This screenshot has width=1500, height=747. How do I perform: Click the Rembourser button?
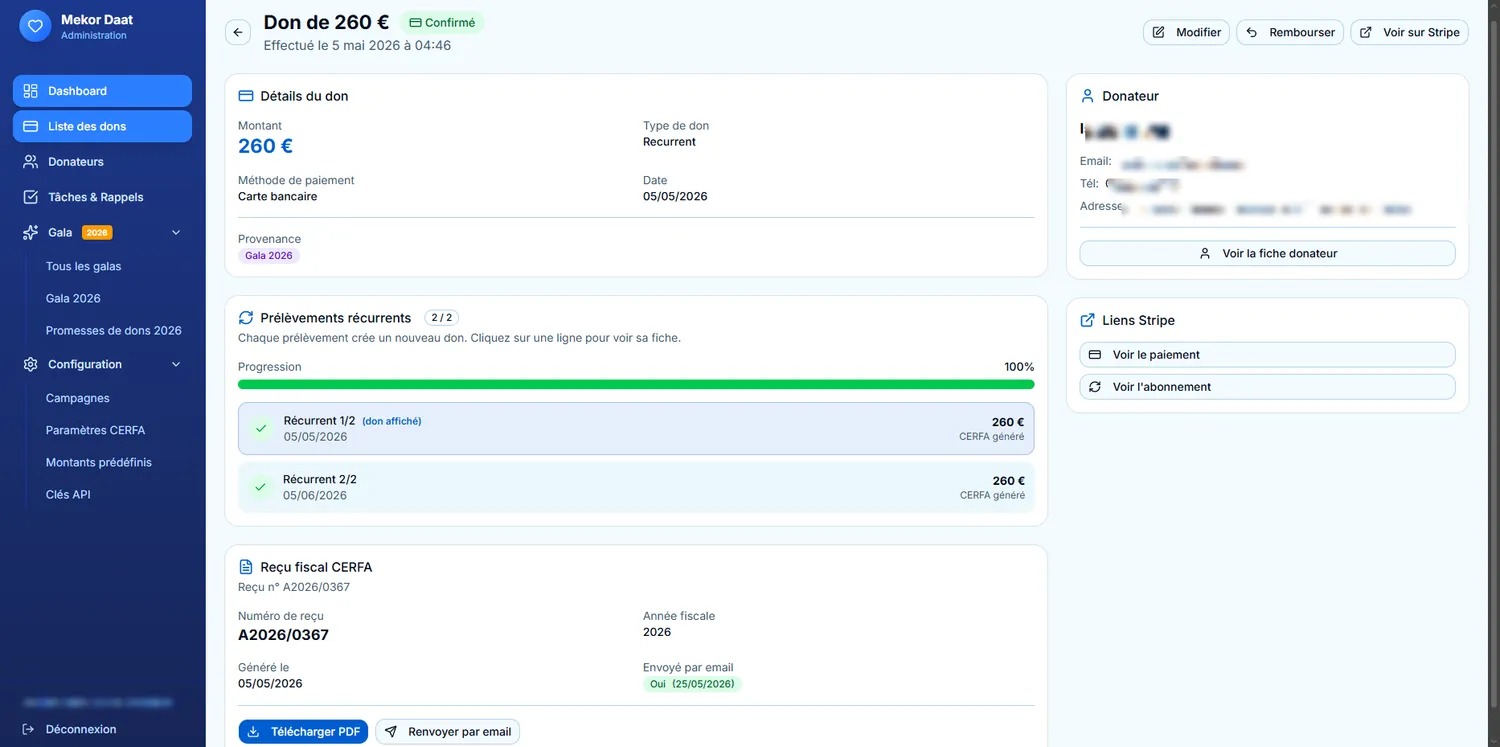[x=1289, y=32]
